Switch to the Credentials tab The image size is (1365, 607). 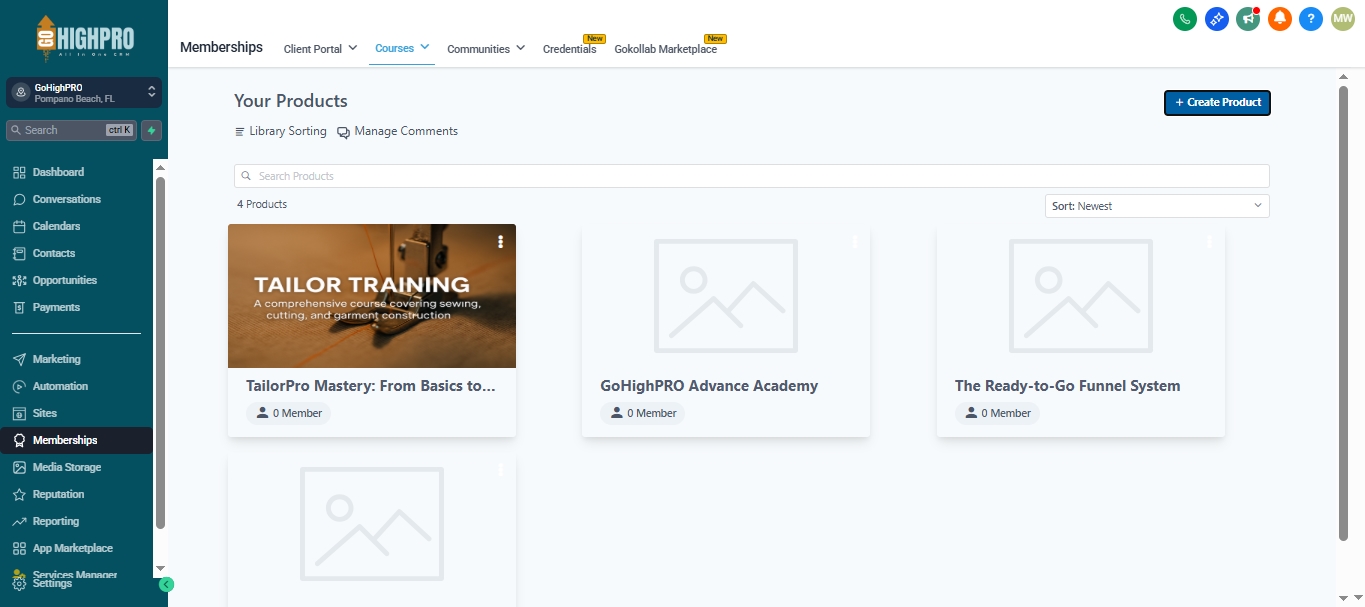[570, 49]
